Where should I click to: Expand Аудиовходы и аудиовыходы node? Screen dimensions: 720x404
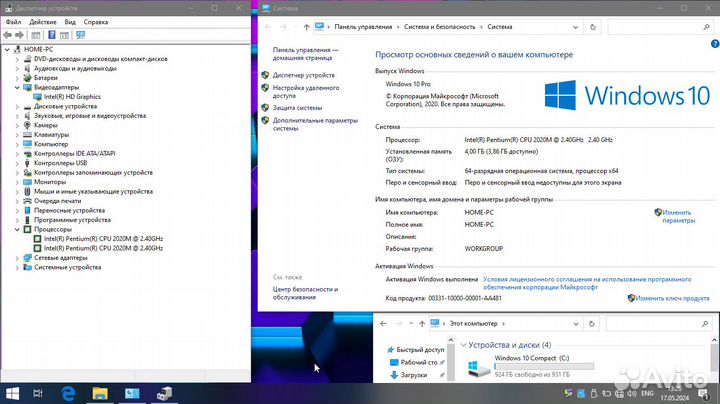(17, 68)
